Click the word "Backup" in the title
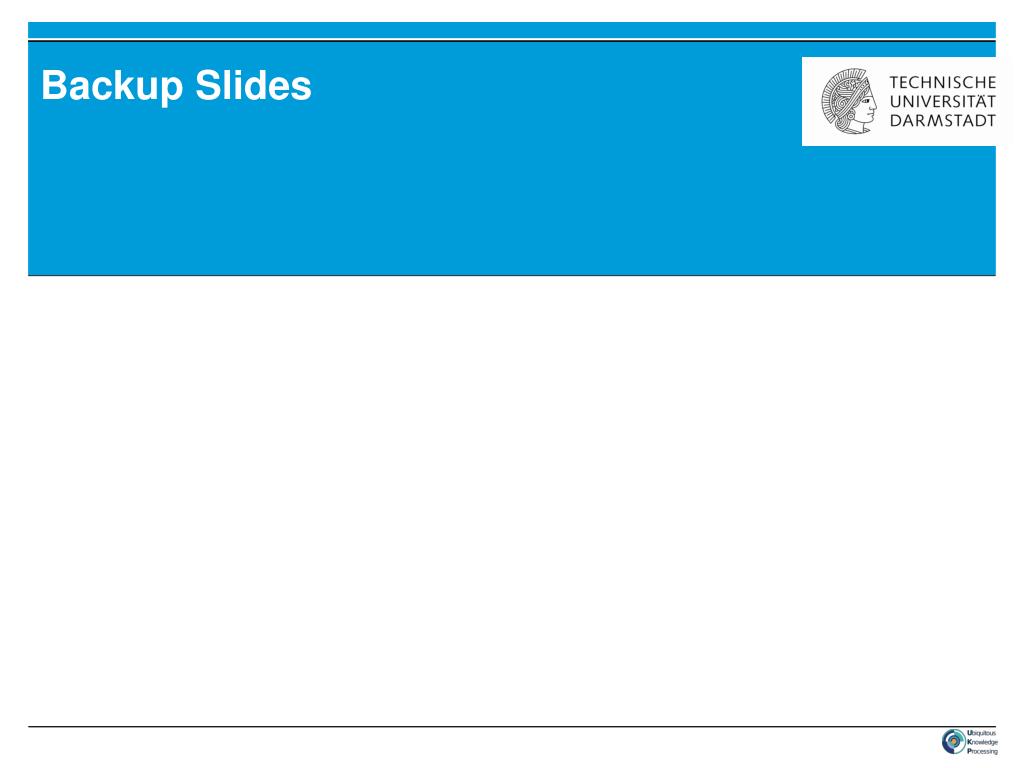Screen dimensions: 1024x768 coord(112,86)
